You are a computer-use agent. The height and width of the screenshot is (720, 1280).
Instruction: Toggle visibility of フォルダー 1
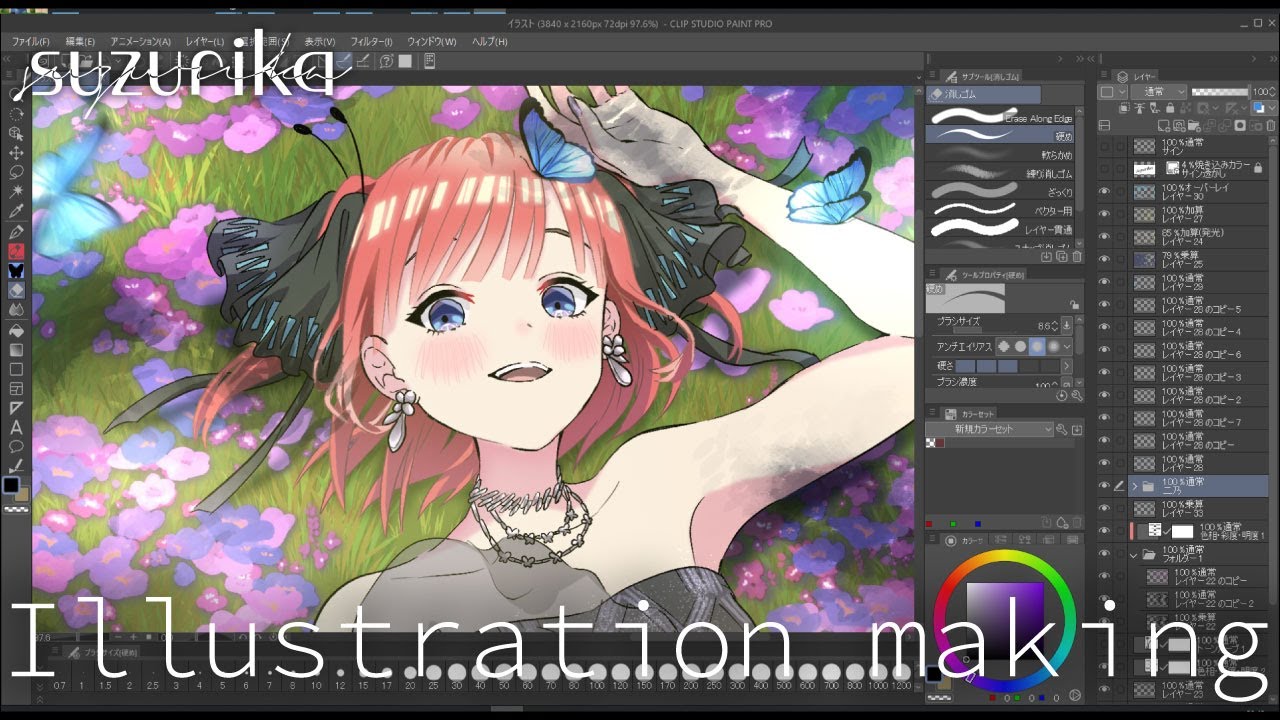coord(1105,554)
